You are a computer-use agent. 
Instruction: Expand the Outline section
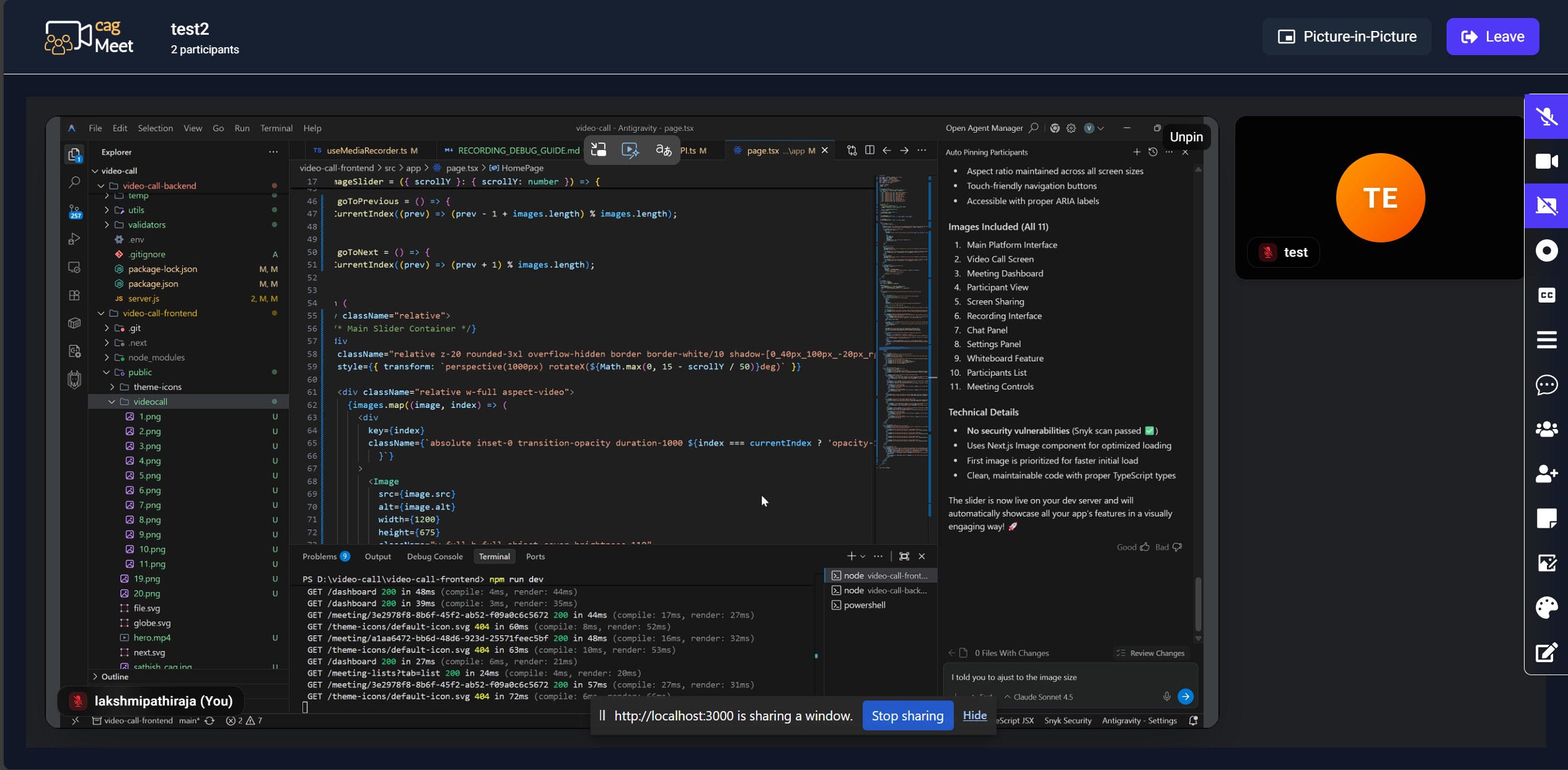coord(95,676)
